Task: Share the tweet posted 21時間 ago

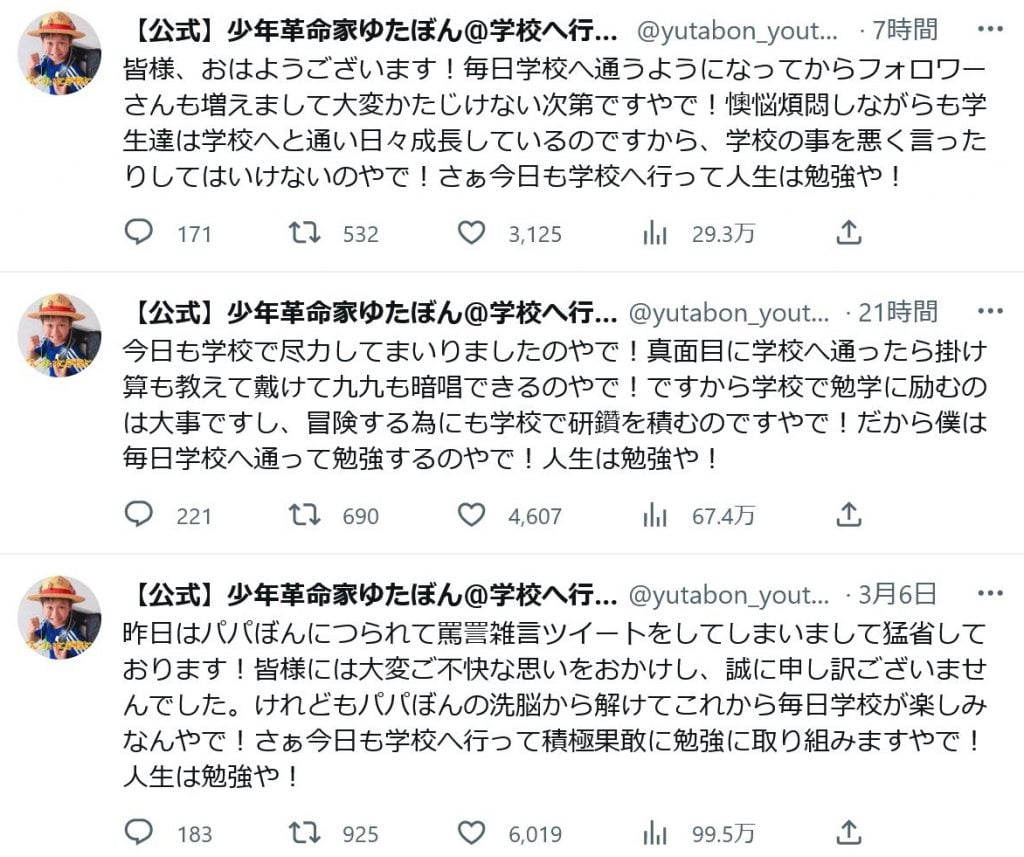Action: (x=848, y=515)
